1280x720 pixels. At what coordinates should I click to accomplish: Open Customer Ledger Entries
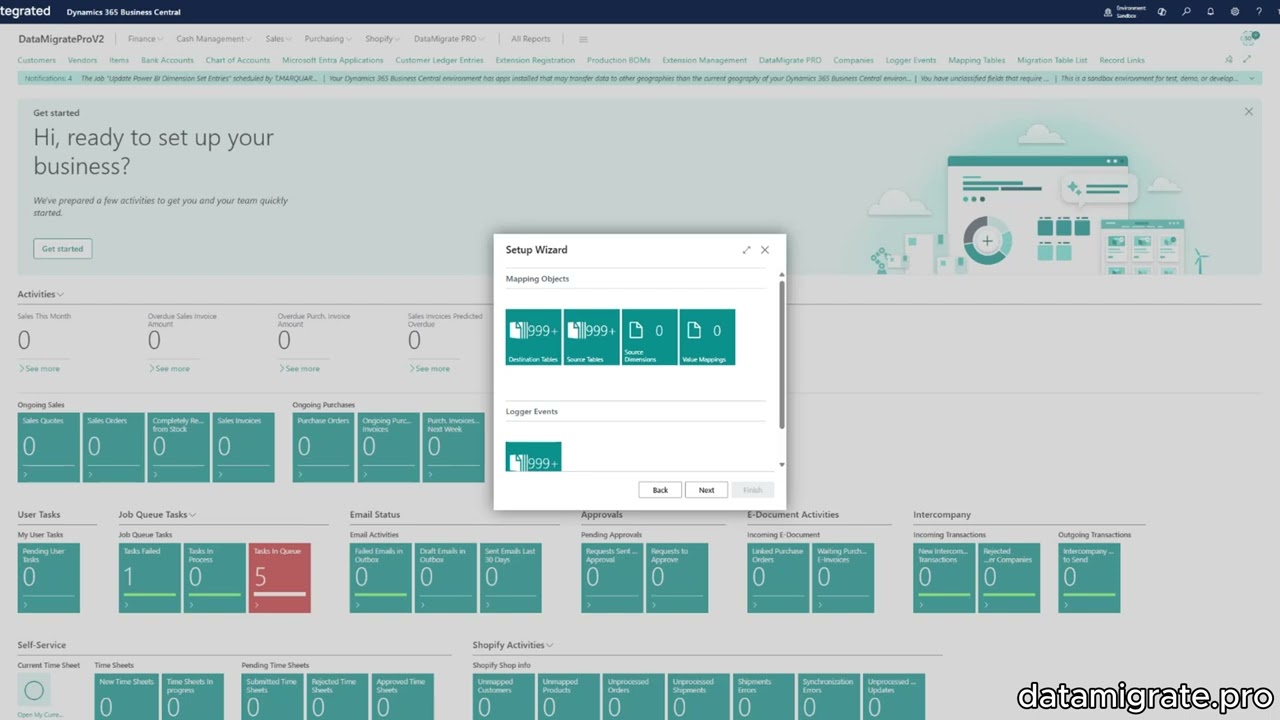(x=439, y=60)
